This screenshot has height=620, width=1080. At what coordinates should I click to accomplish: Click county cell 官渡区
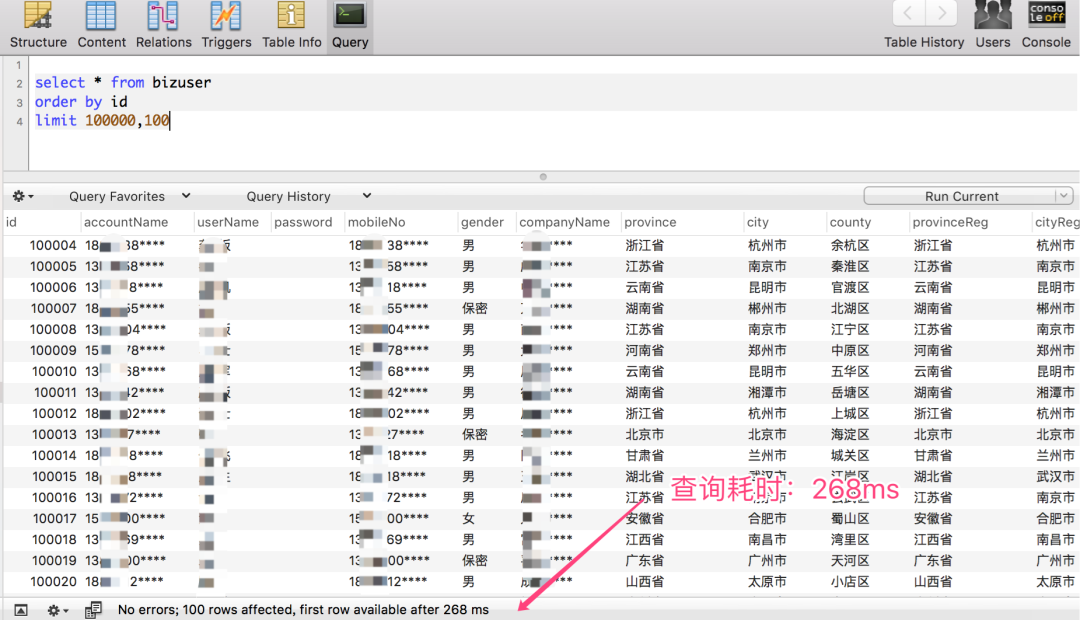tap(850, 287)
